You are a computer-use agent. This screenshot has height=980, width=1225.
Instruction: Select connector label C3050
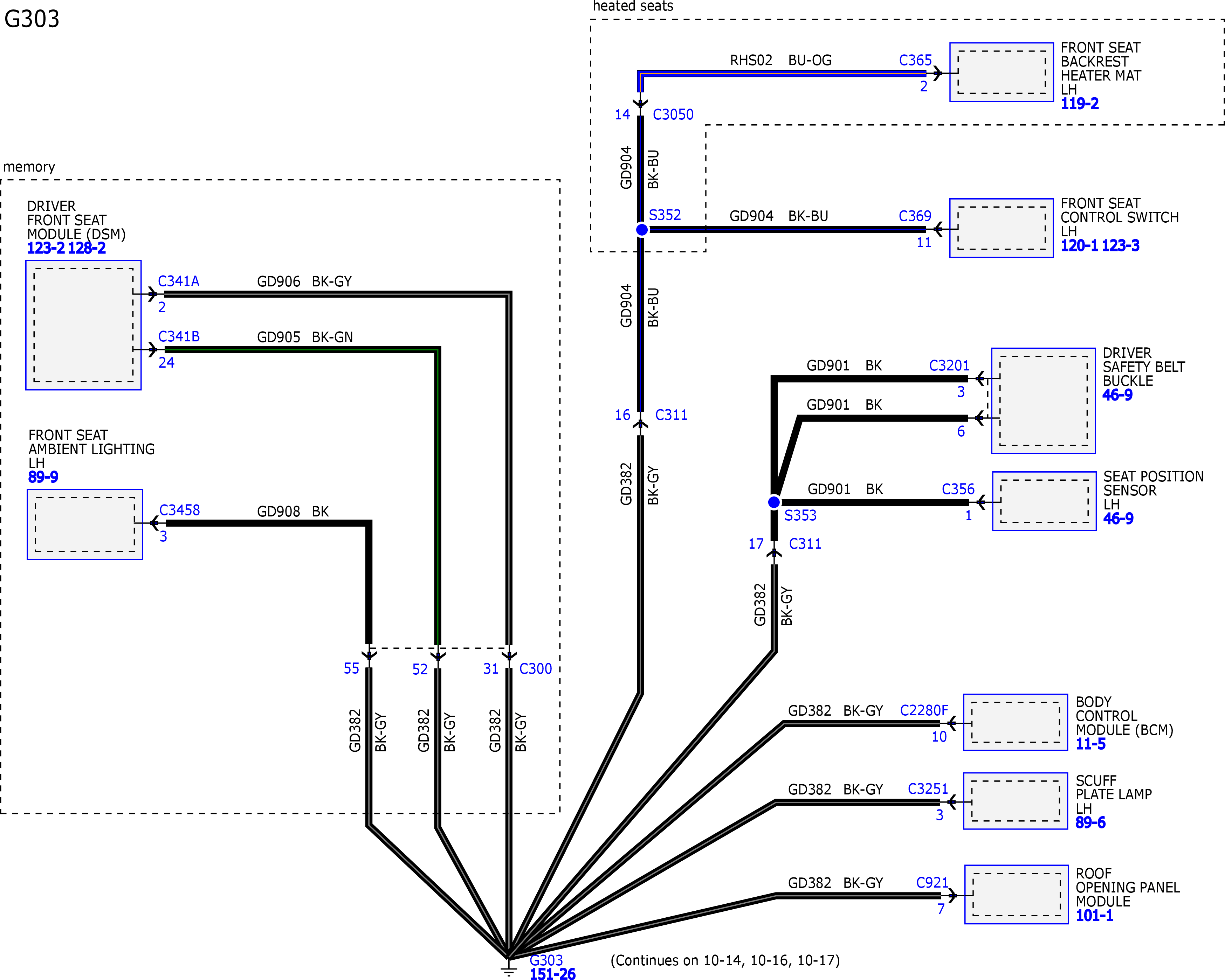673,115
